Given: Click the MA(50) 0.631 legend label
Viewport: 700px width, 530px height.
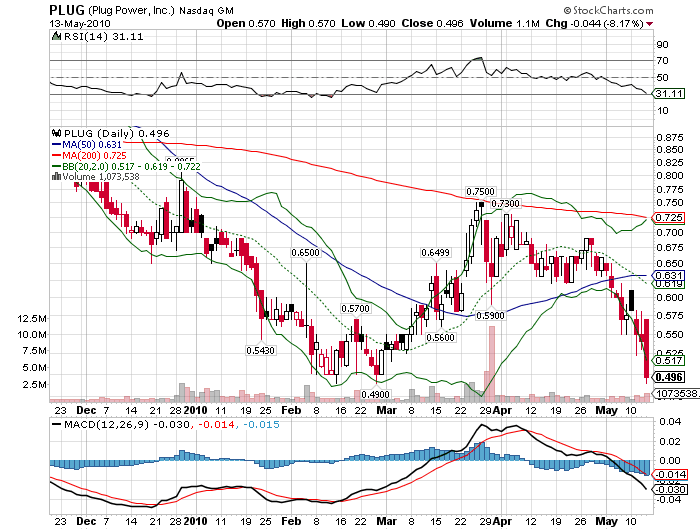Looking at the screenshot, I should [92, 144].
